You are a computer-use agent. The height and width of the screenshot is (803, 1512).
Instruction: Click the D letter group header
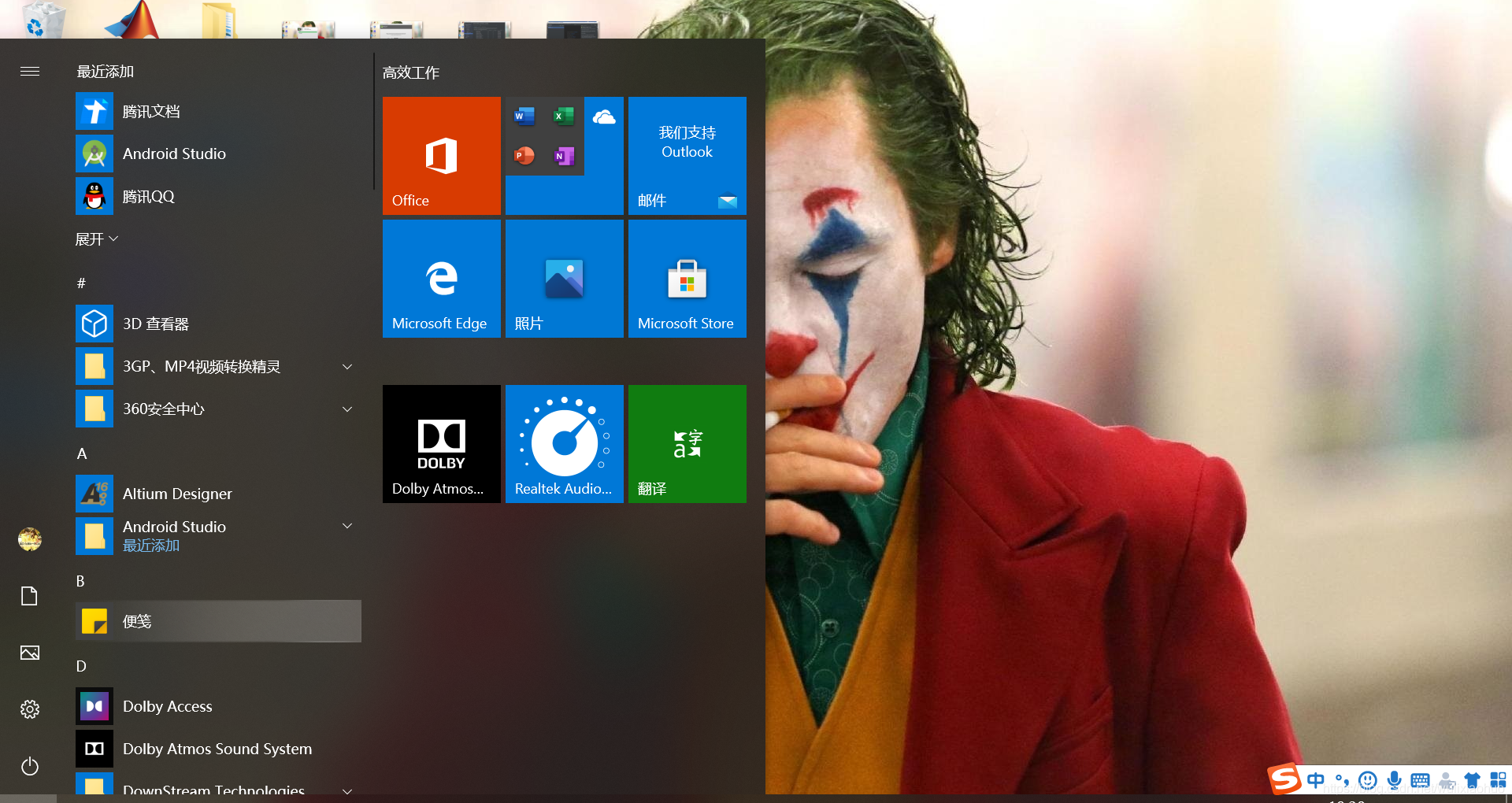pos(81,667)
